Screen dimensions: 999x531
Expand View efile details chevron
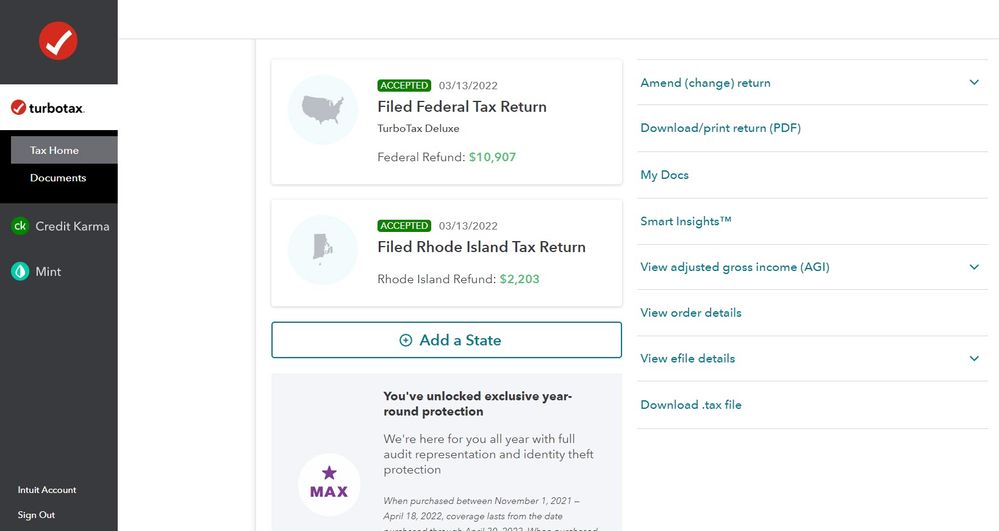point(974,358)
